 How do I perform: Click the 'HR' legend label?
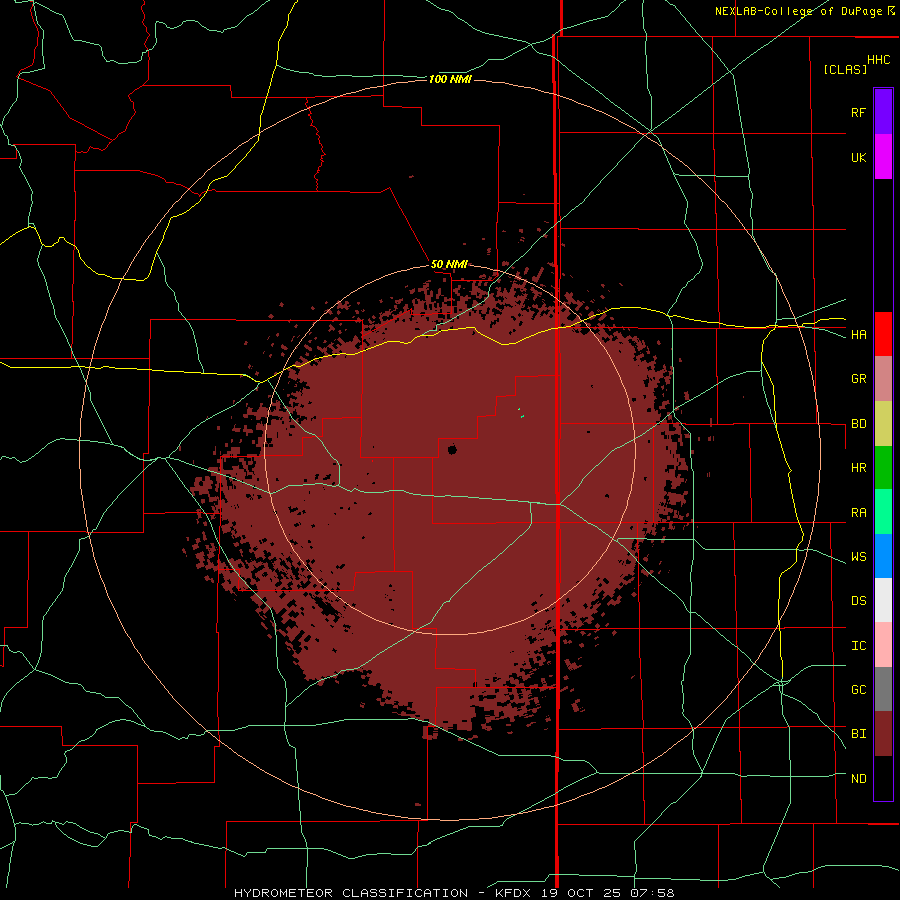click(858, 468)
